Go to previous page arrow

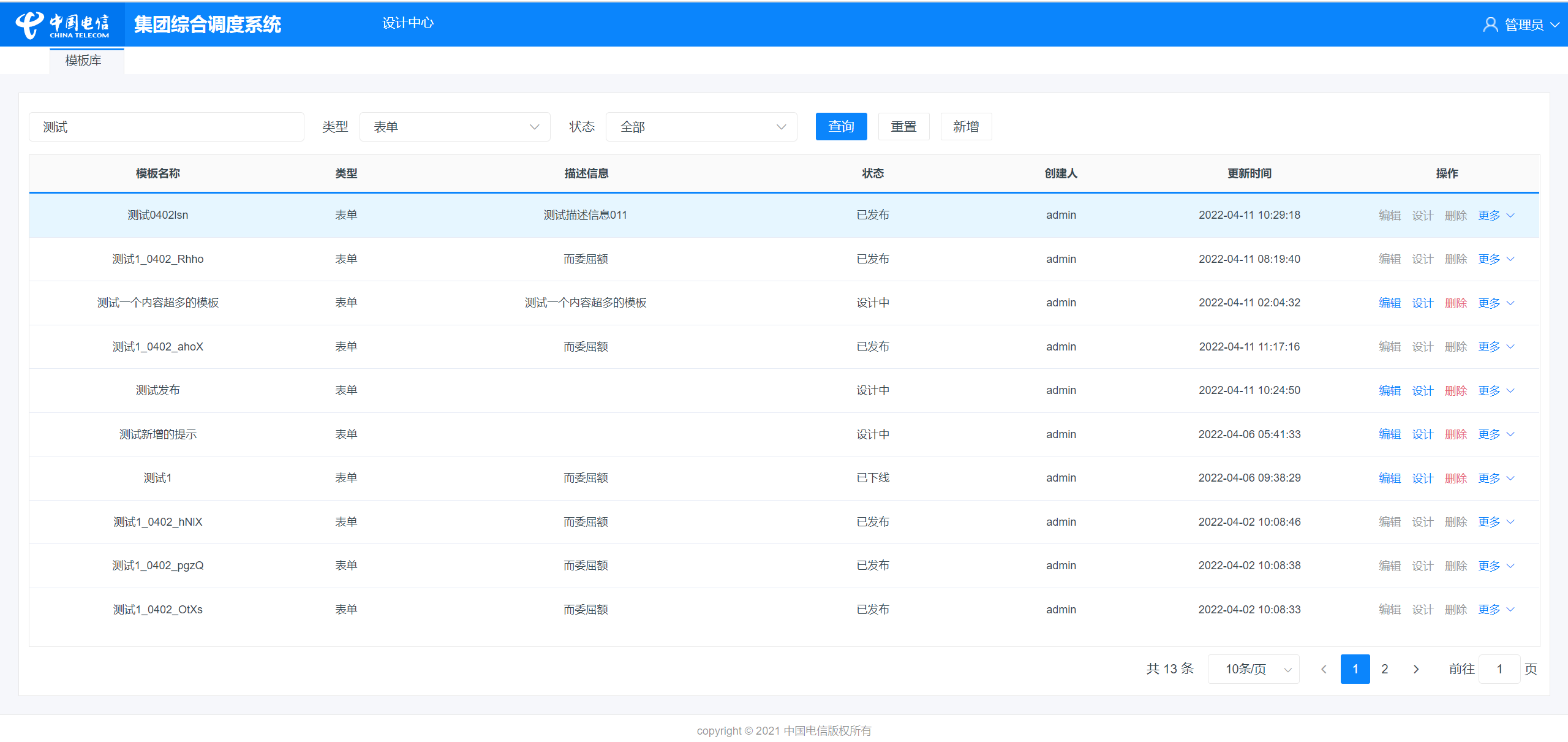pos(1324,669)
